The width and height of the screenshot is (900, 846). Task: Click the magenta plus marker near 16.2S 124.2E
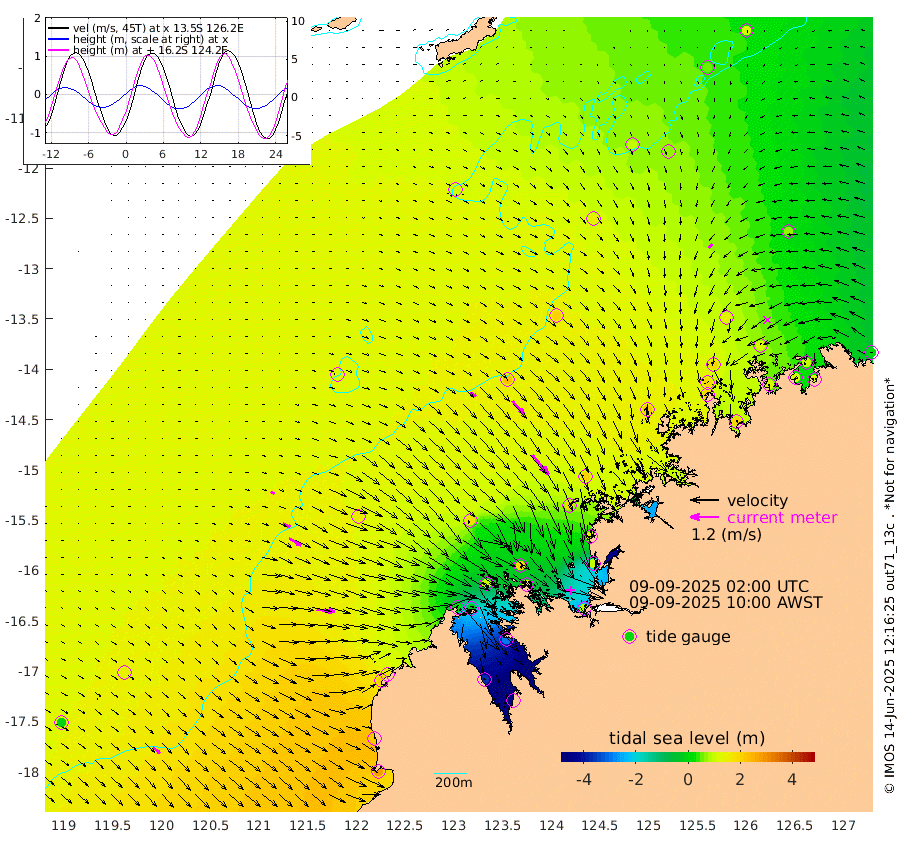point(570,589)
